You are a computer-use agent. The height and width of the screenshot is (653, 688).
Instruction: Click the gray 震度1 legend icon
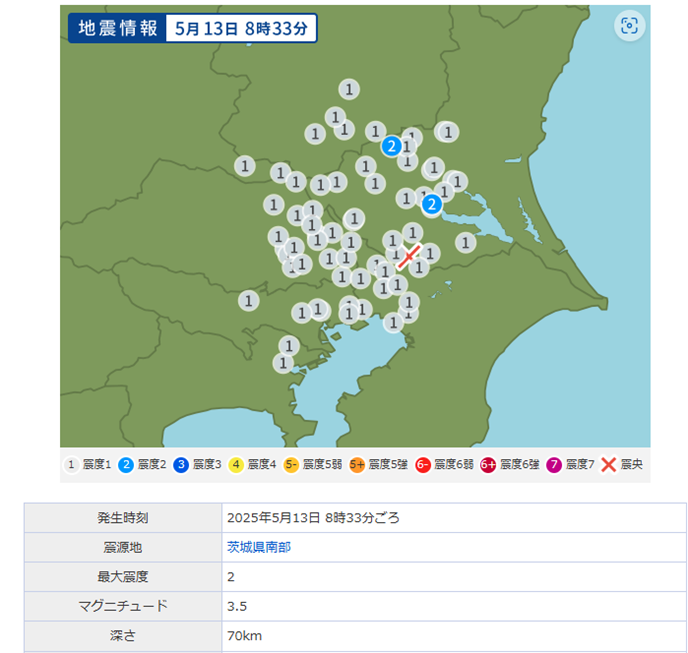71,464
